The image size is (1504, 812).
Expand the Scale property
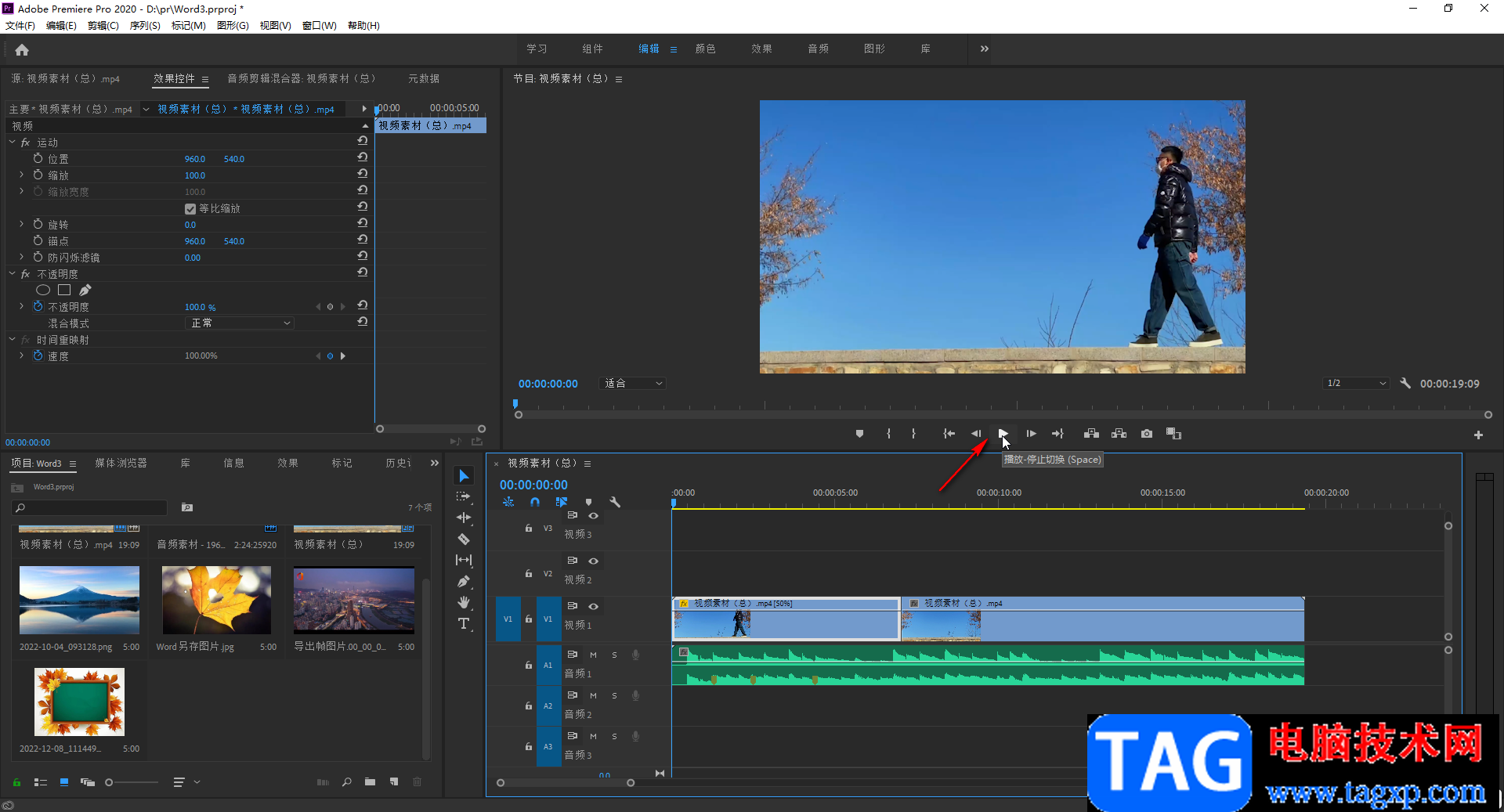[x=21, y=175]
